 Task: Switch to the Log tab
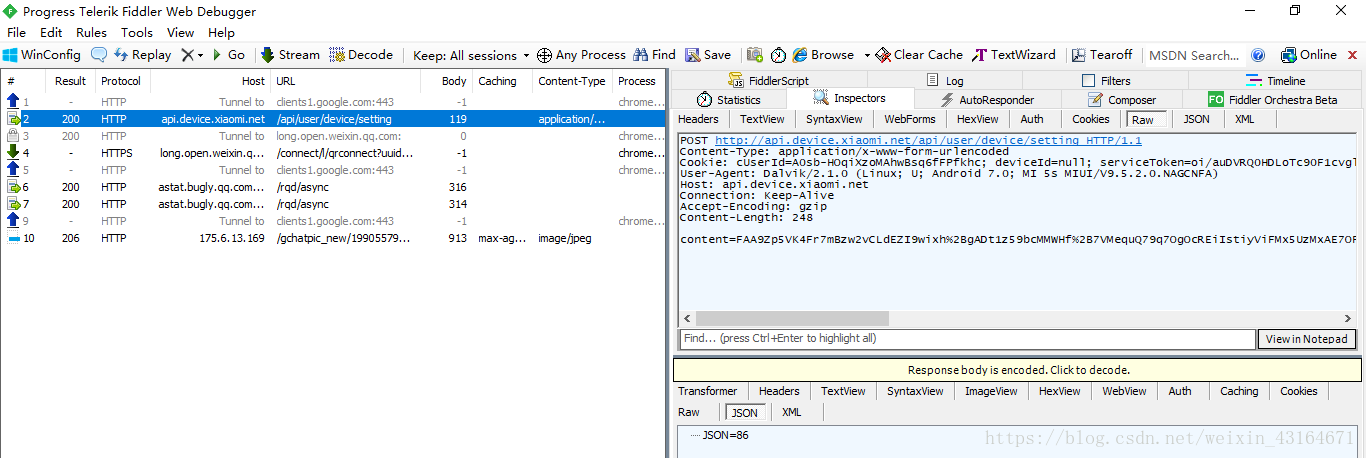click(x=945, y=81)
